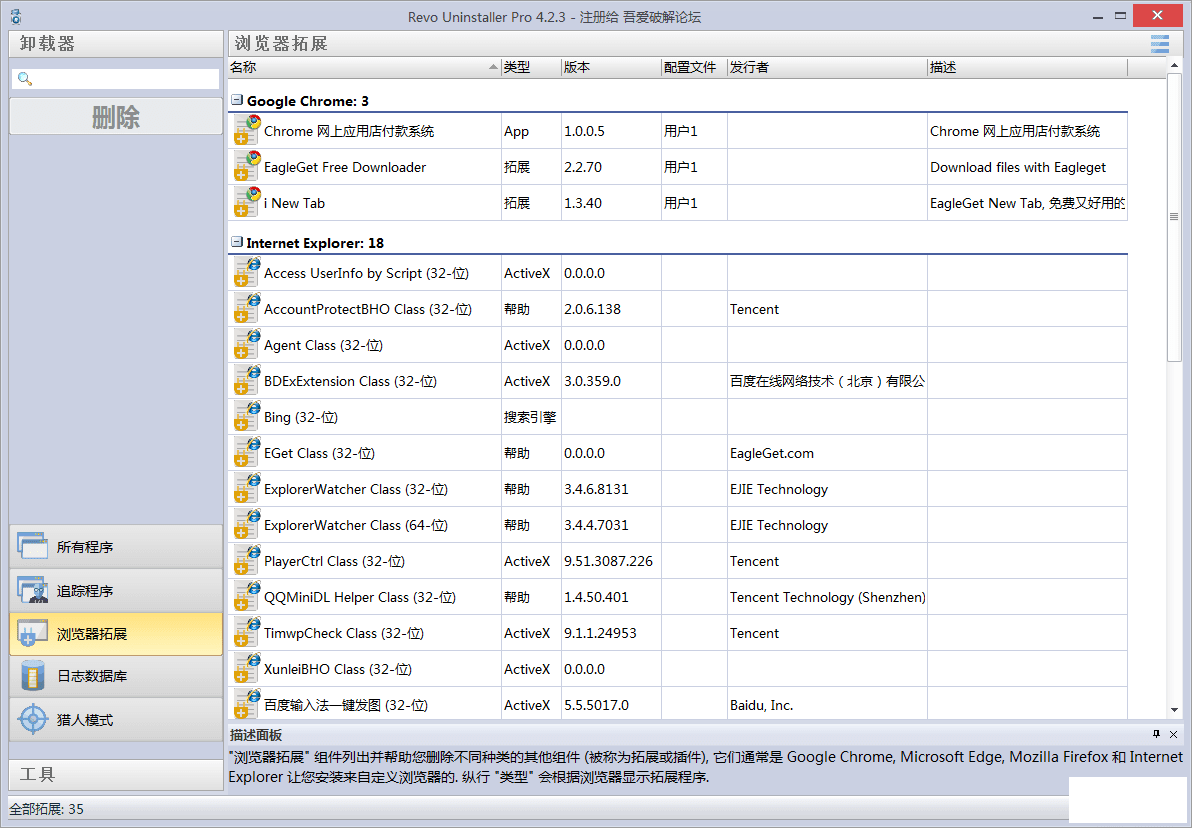This screenshot has height=828, width=1192.
Task: Click the scrollbar down arrow
Action: (1175, 710)
